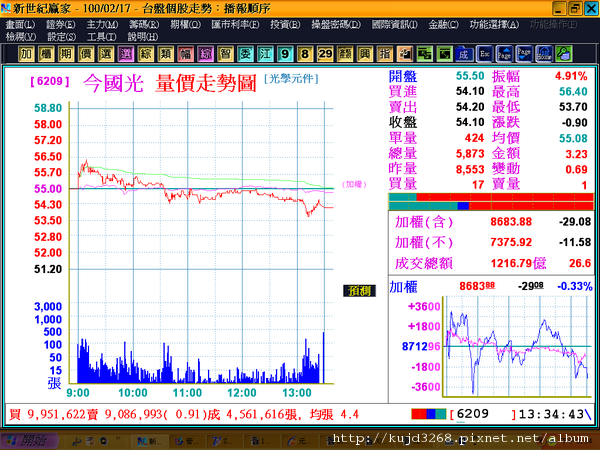Open the 檢視(V) menu
Viewport: 600px width, 450px height.
click(21, 37)
